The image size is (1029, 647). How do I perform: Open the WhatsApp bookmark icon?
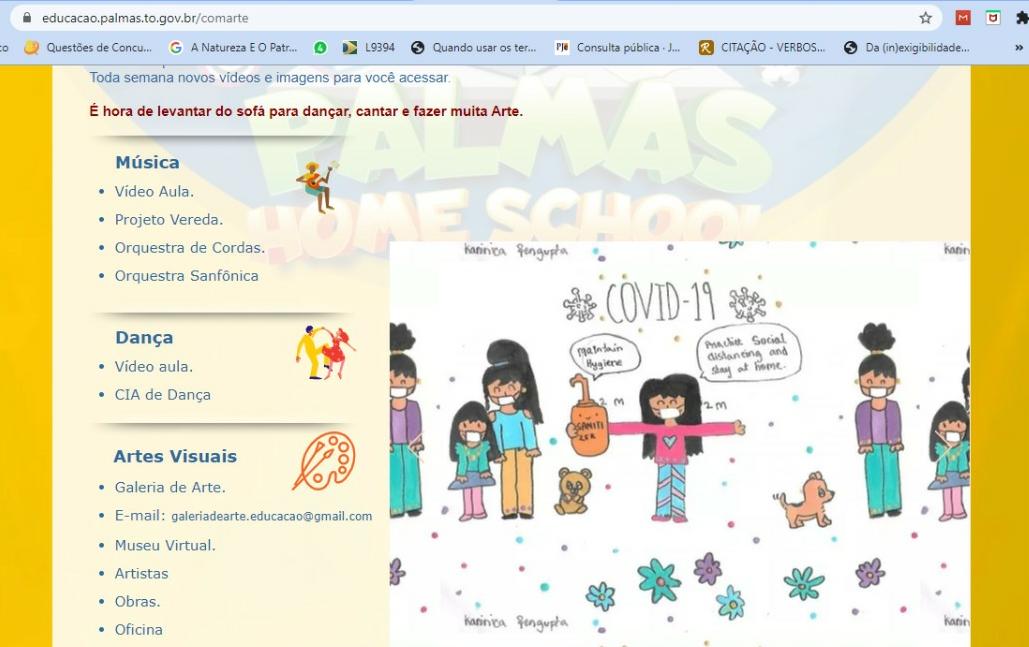pyautogui.click(x=320, y=47)
